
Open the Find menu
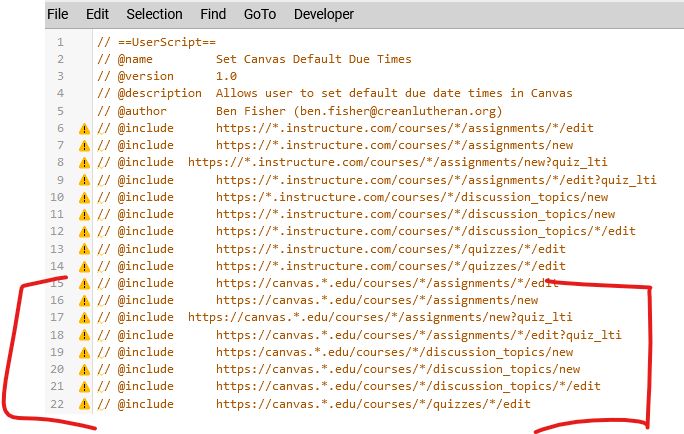point(213,14)
